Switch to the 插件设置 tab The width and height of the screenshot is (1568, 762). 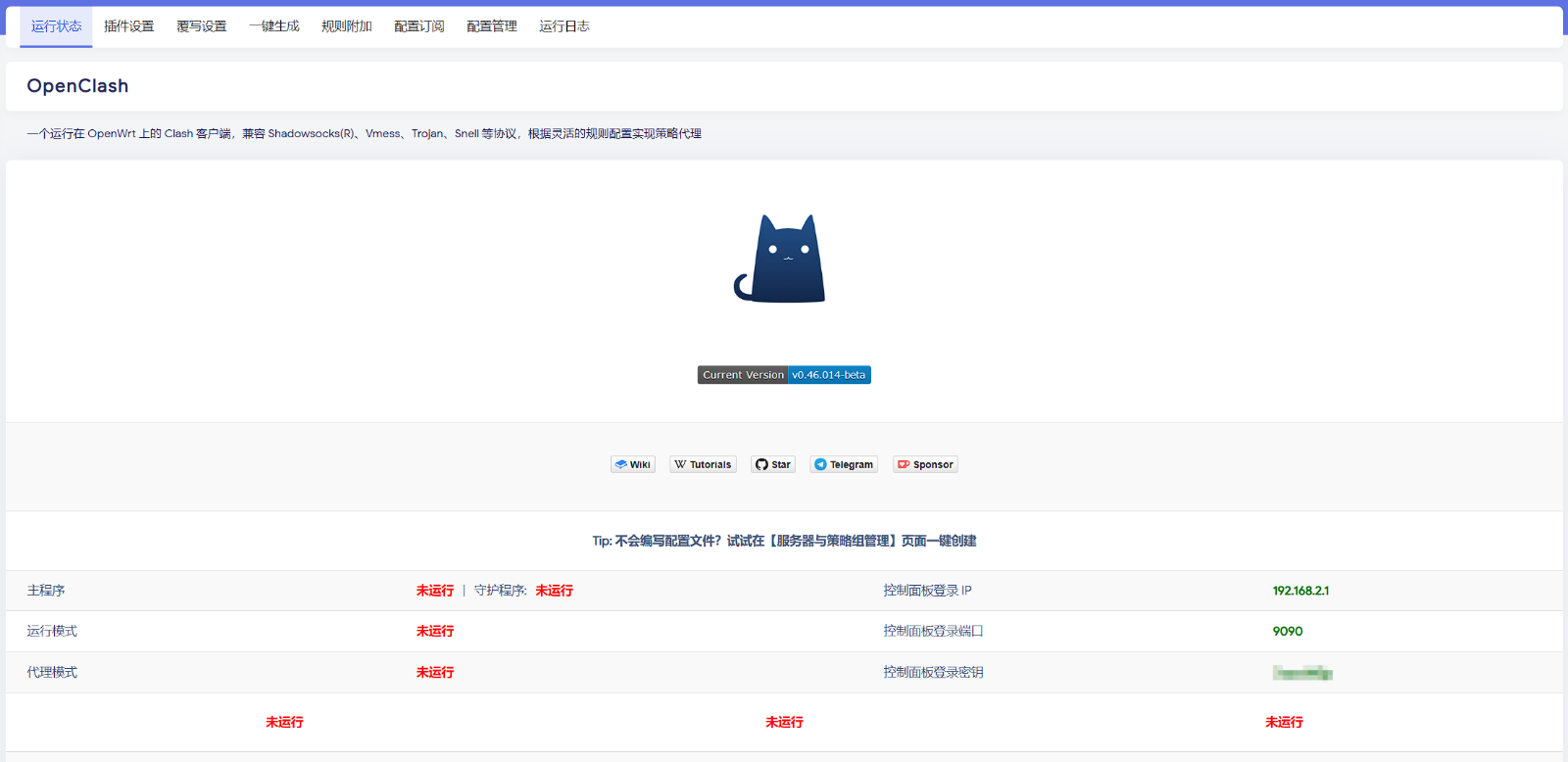(x=129, y=26)
